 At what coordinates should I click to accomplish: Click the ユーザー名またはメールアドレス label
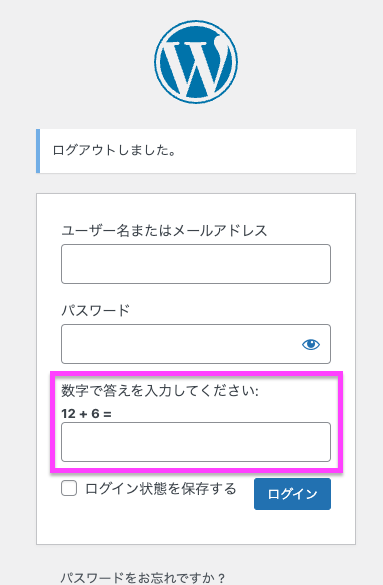coord(164,231)
